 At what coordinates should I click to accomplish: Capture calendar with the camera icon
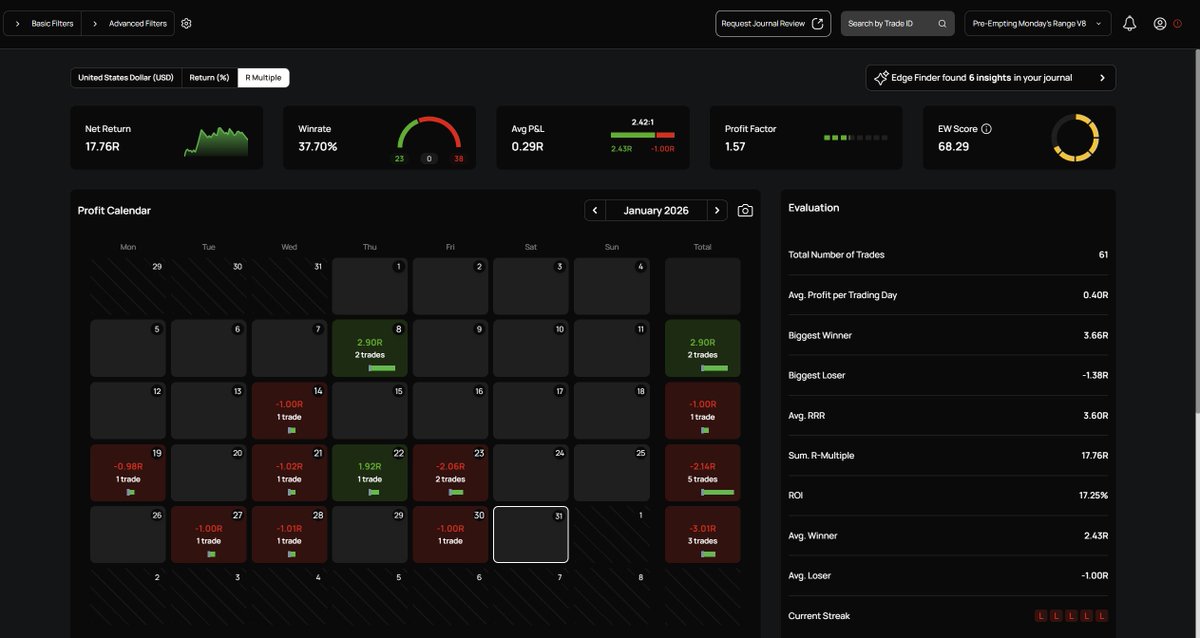click(745, 210)
